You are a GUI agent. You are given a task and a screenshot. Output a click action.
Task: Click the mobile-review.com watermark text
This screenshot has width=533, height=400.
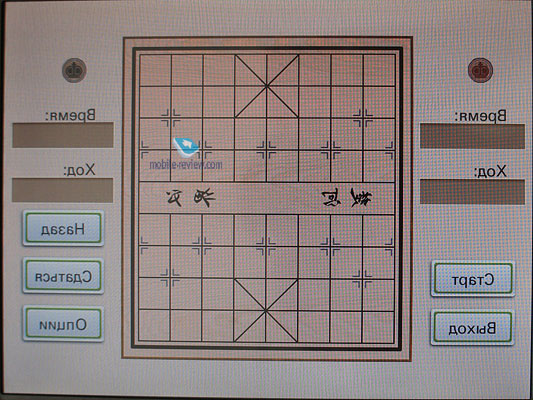pos(186,165)
